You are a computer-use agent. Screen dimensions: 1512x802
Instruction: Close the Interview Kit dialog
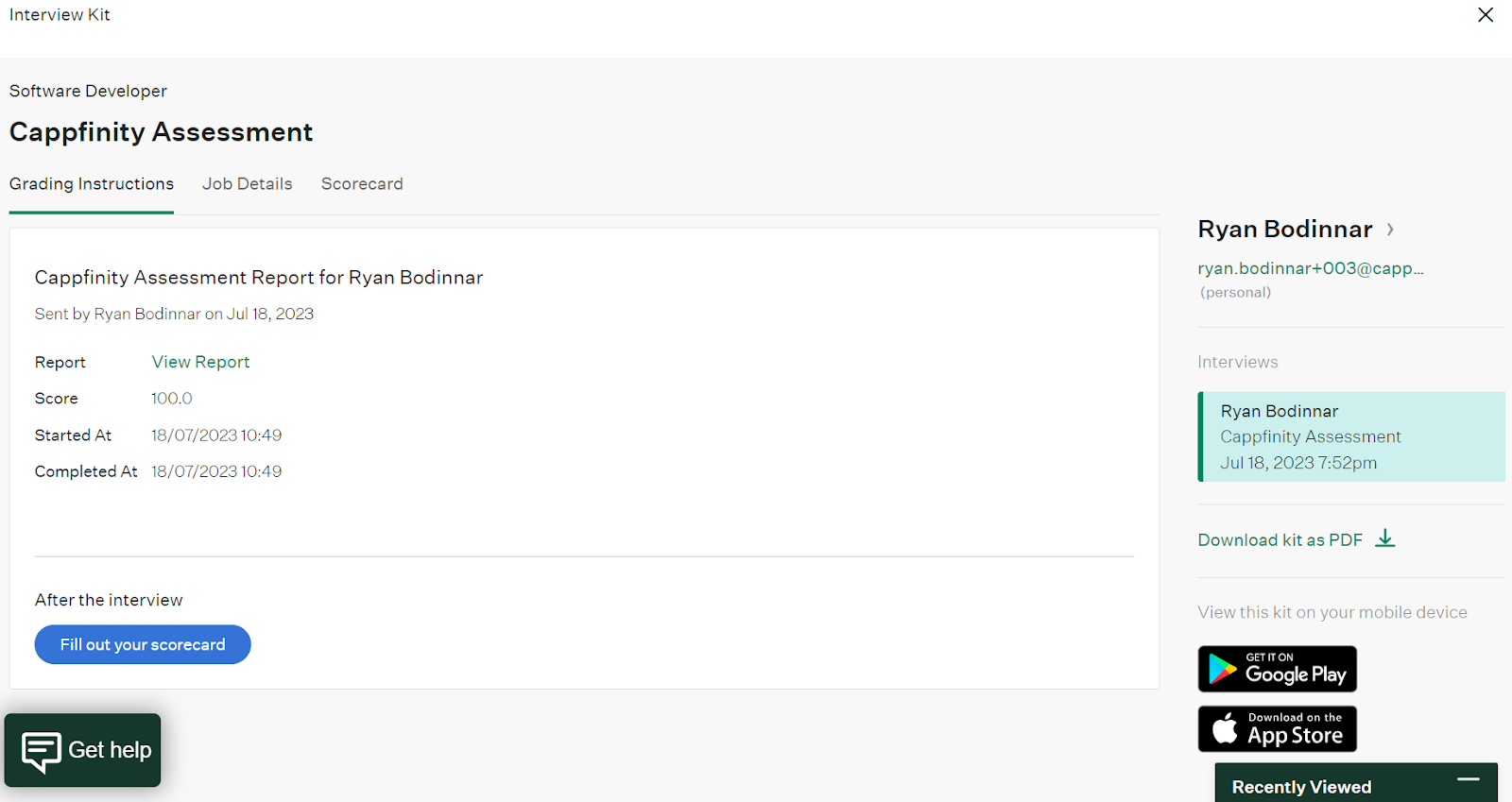pos(1486,15)
